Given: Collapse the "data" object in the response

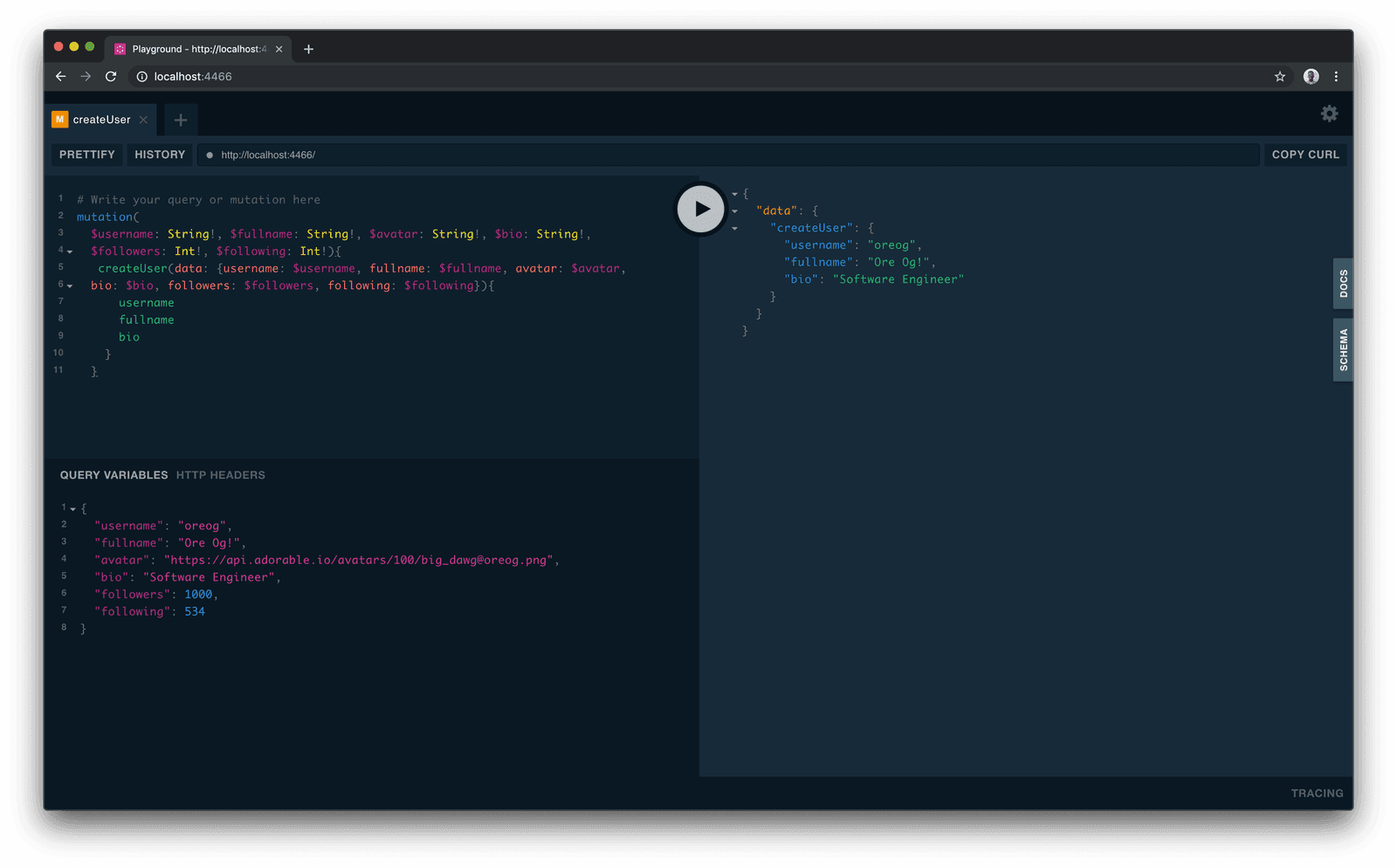Looking at the screenshot, I should click(735, 211).
